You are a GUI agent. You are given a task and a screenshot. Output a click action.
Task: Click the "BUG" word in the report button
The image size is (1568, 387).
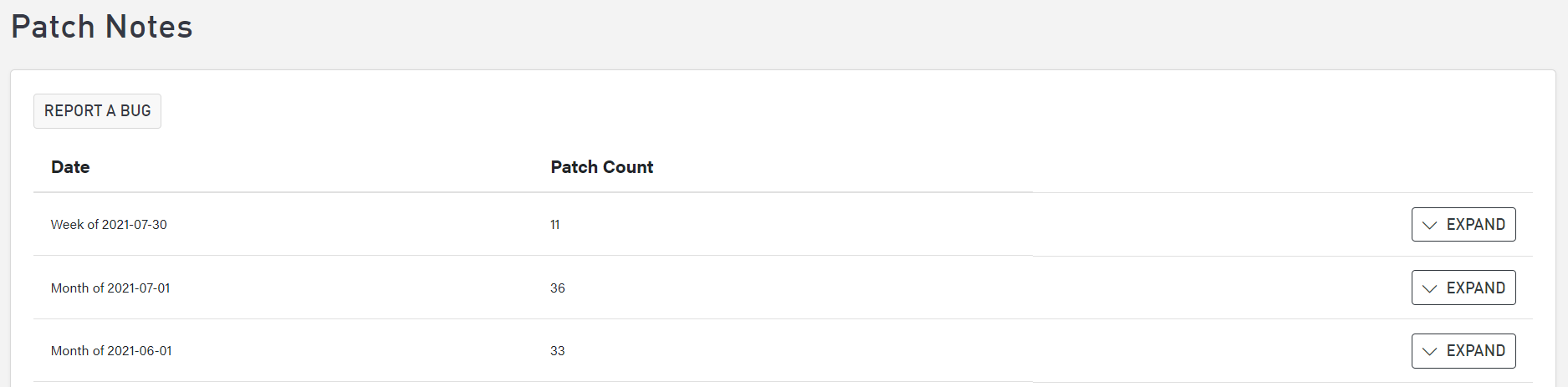click(x=135, y=111)
